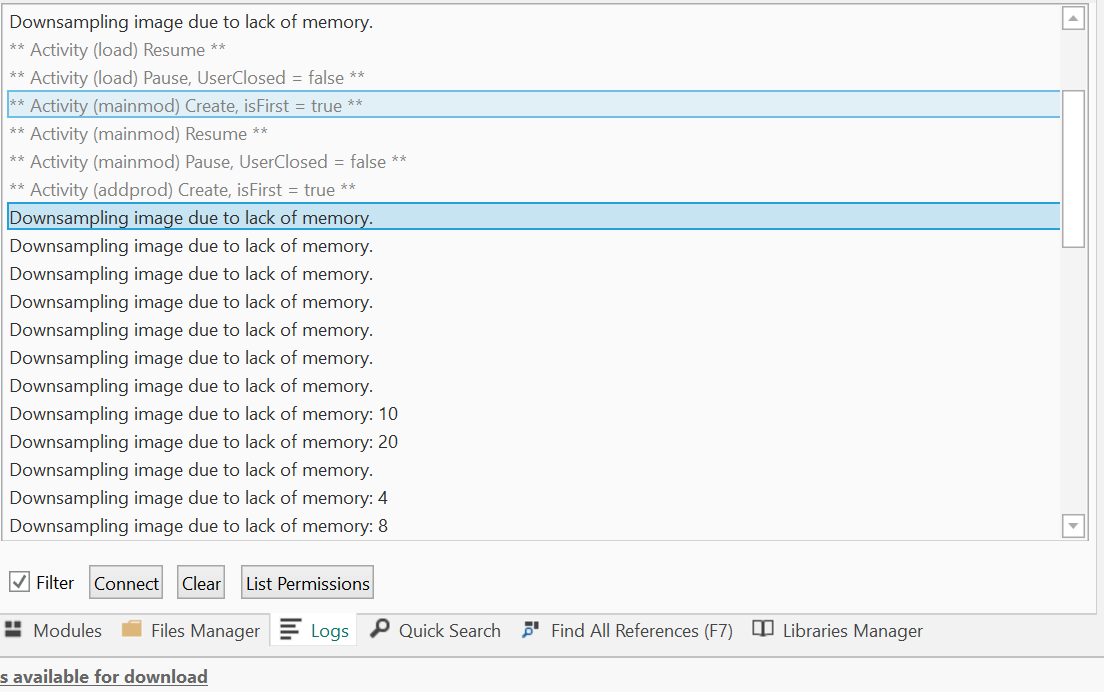The image size is (1104, 692).
Task: Open the available for download link
Action: (104, 677)
